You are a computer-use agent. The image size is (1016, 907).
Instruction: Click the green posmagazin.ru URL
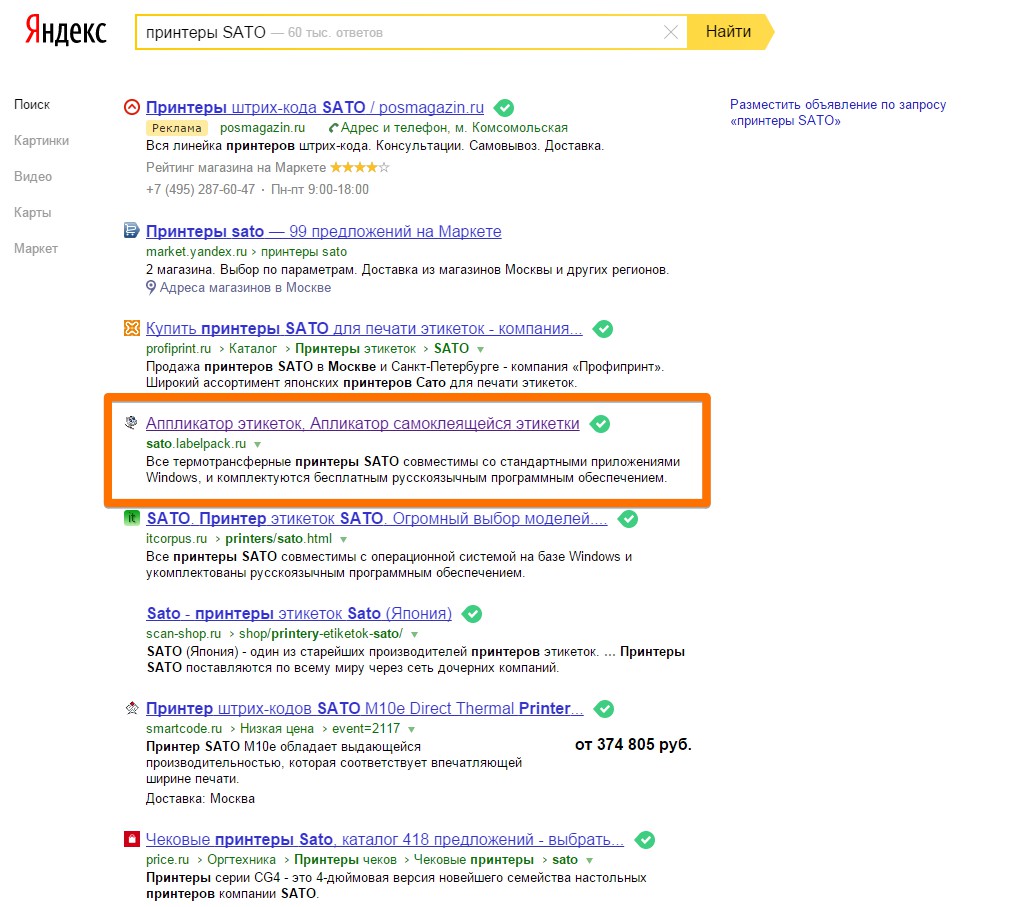(262, 128)
